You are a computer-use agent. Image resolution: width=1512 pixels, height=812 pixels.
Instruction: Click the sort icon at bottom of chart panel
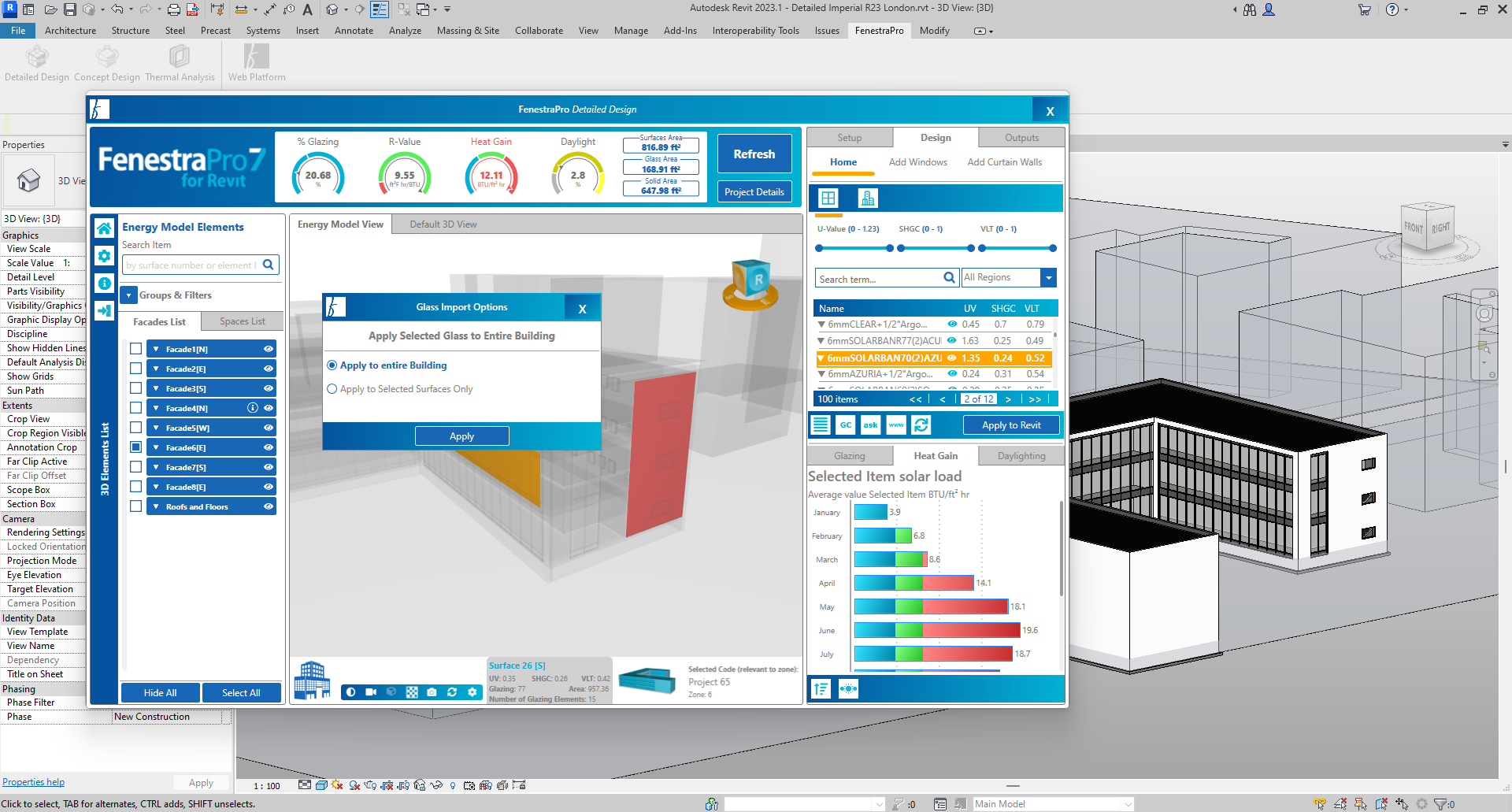[821, 689]
